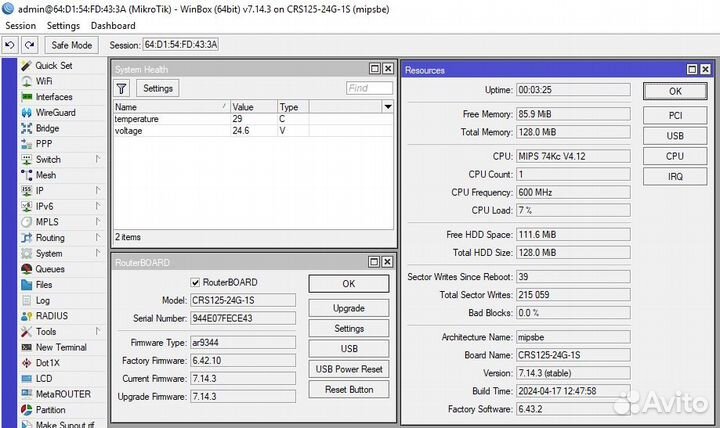Open the Dashboard menu
The image size is (720, 428).
click(113, 26)
